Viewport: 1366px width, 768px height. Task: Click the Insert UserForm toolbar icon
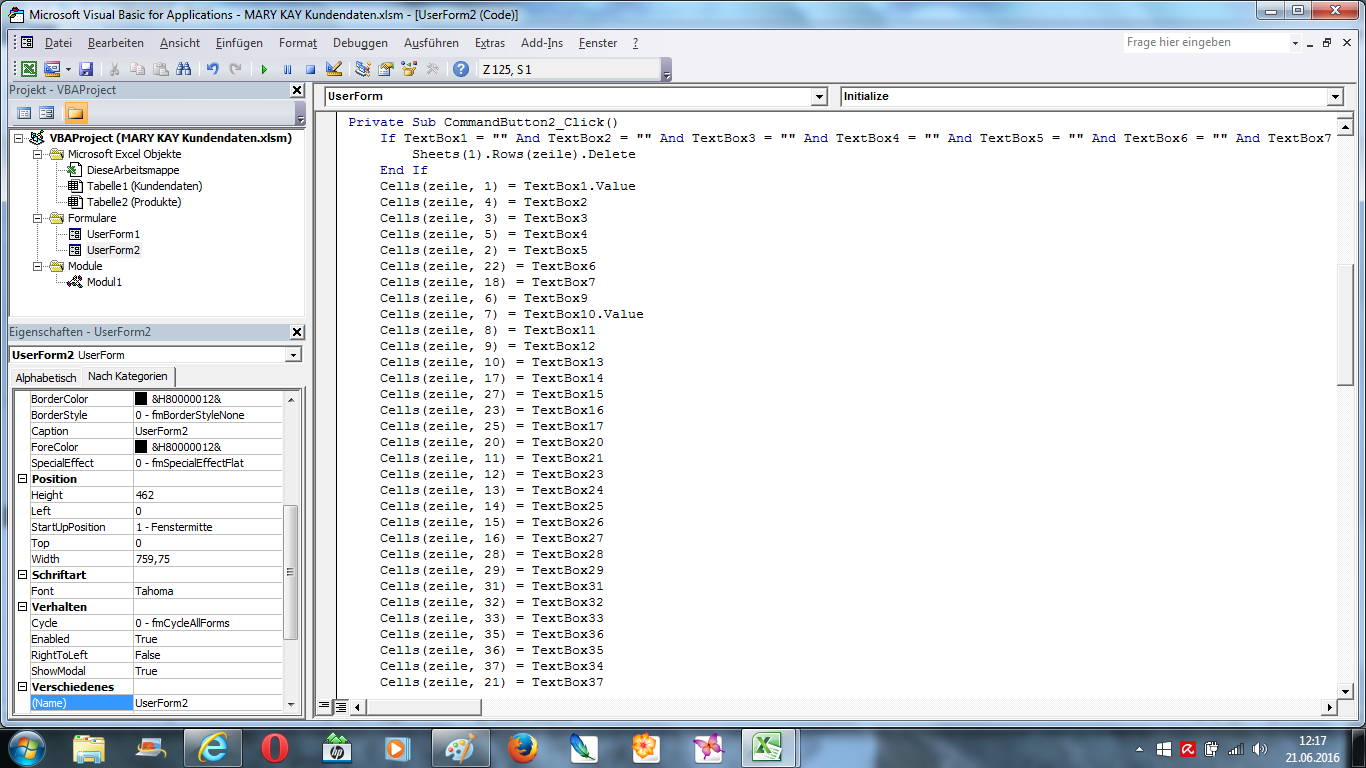coord(52,69)
